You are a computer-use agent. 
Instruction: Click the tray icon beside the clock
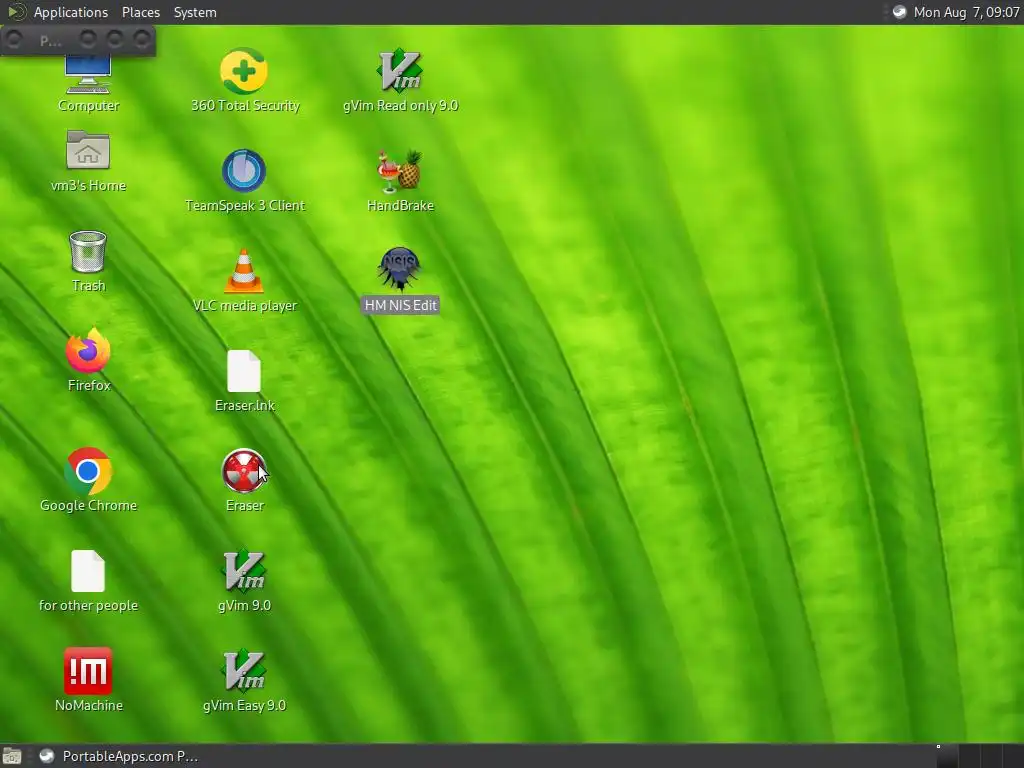899,12
